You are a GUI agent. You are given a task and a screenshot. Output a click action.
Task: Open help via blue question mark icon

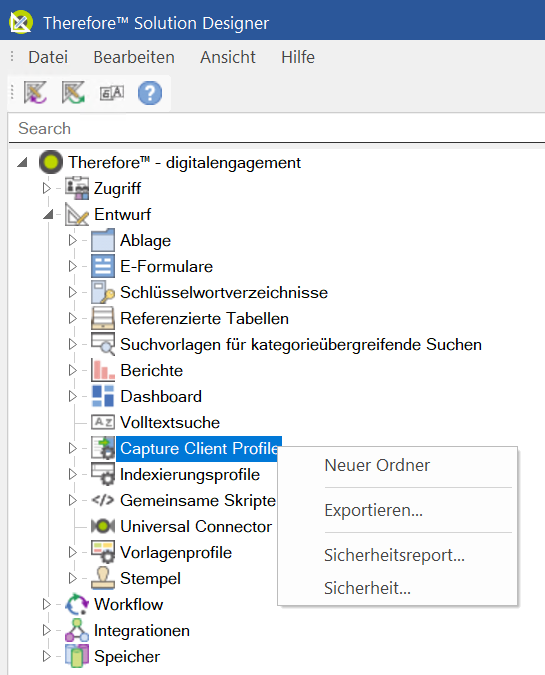(x=150, y=93)
